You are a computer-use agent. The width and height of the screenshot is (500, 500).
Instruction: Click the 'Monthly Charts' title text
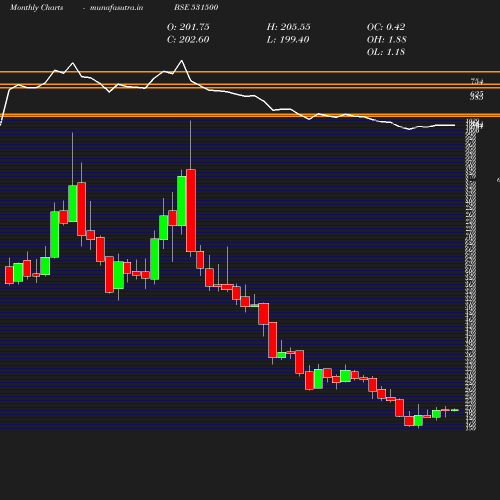click(37, 7)
